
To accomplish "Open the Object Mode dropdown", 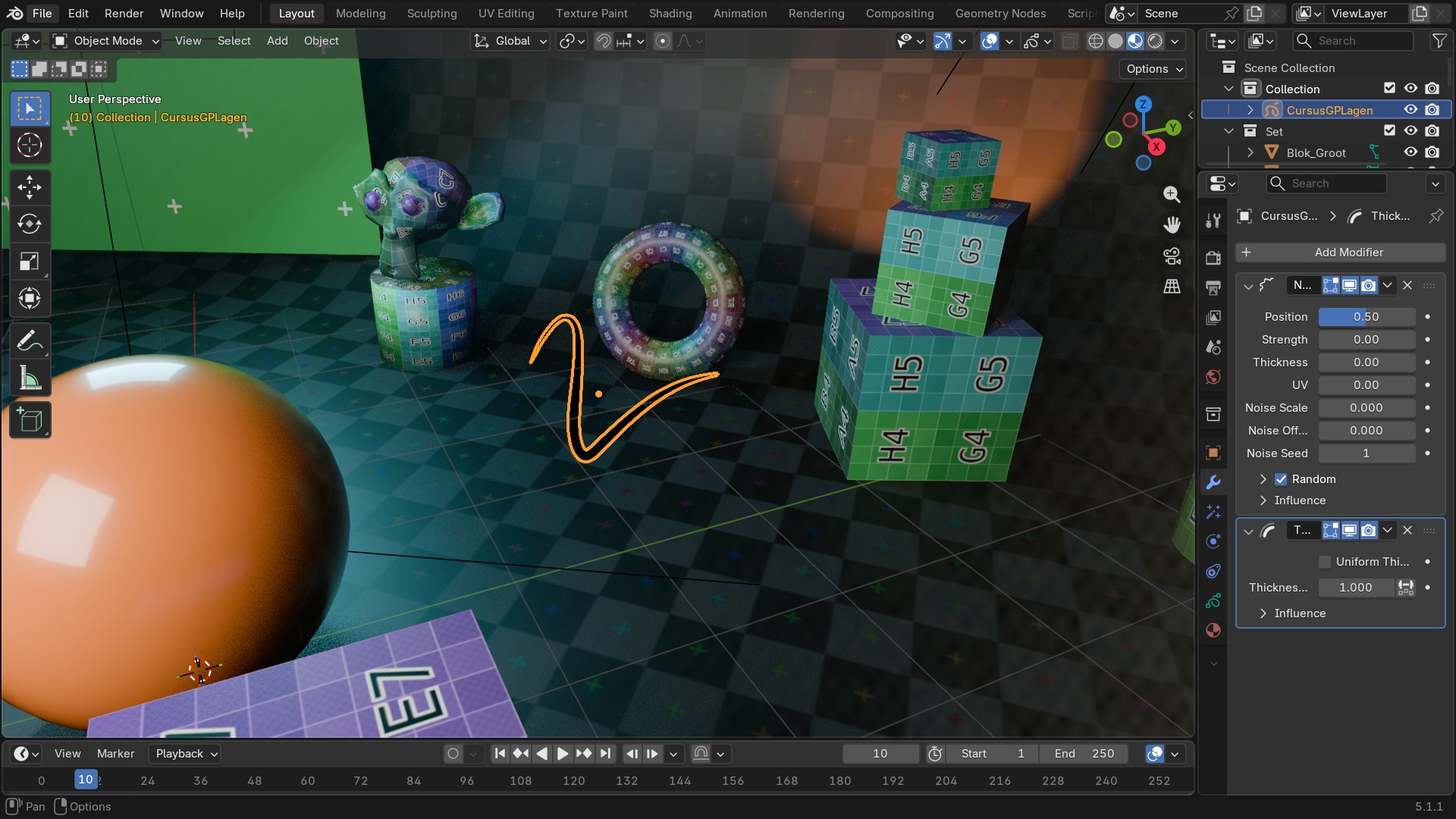I will [x=106, y=41].
